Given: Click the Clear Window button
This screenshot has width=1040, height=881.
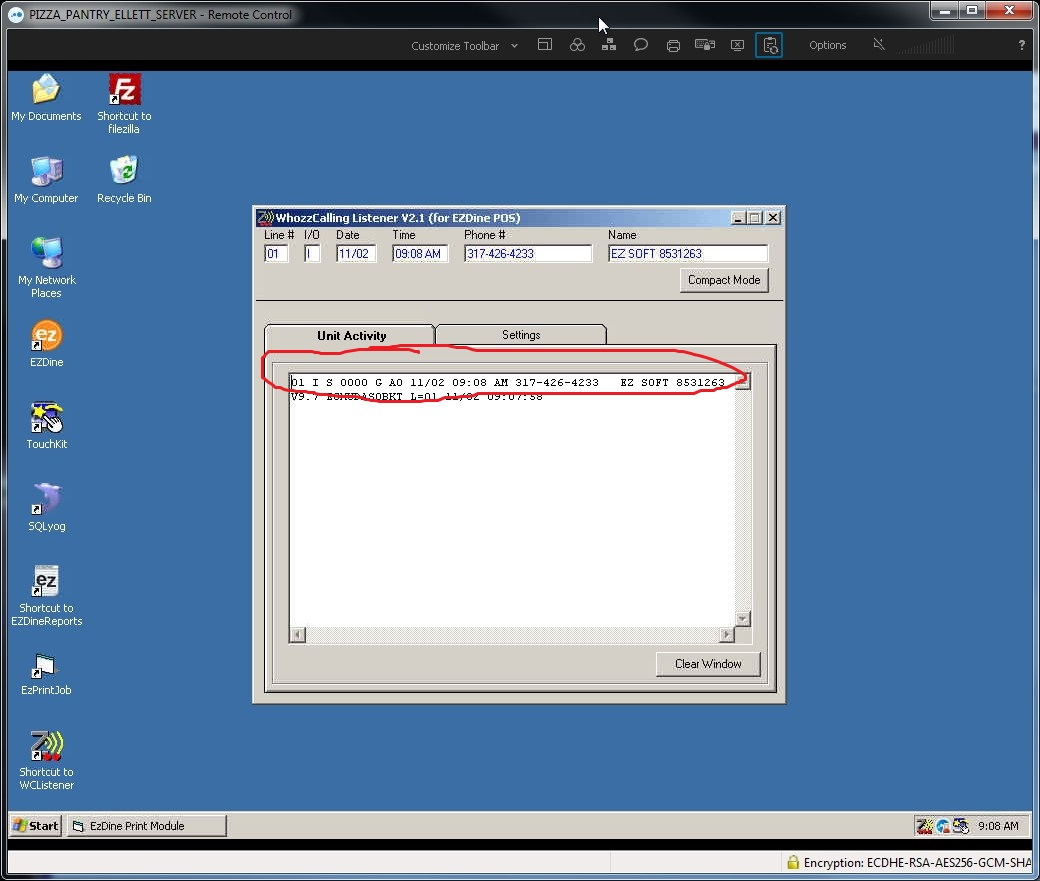Looking at the screenshot, I should 708,664.
